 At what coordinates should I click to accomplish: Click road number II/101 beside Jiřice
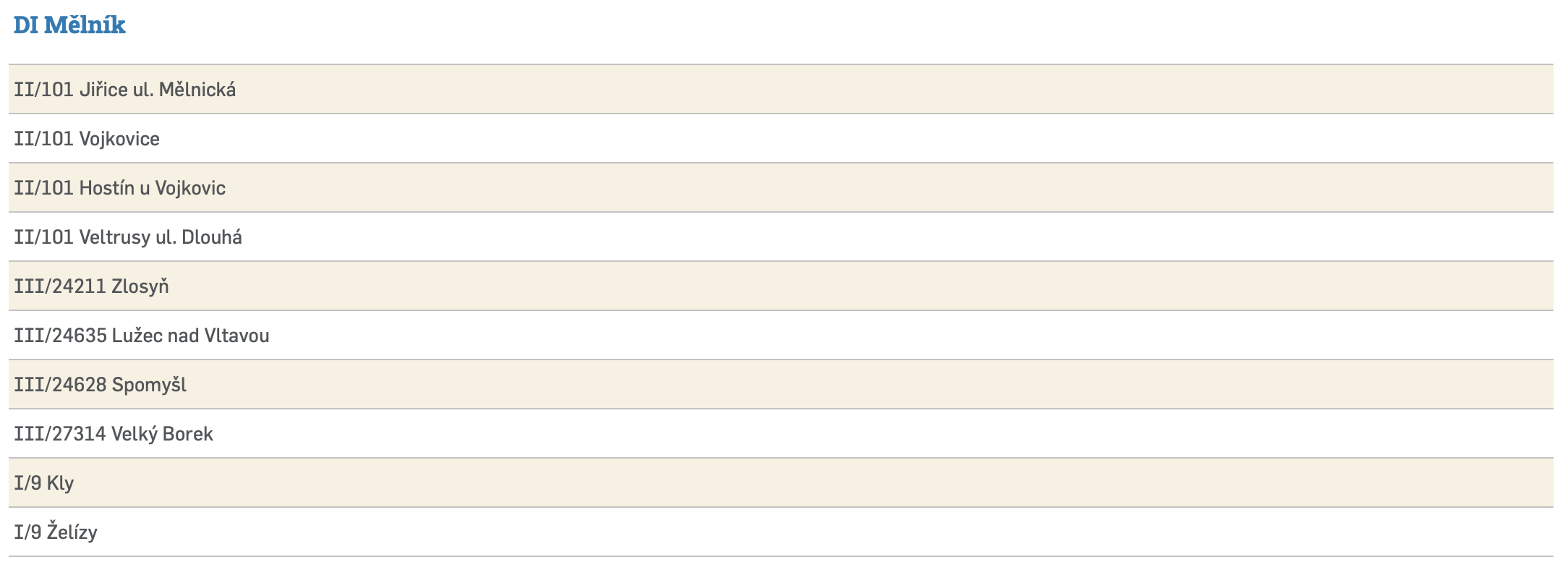(43, 90)
